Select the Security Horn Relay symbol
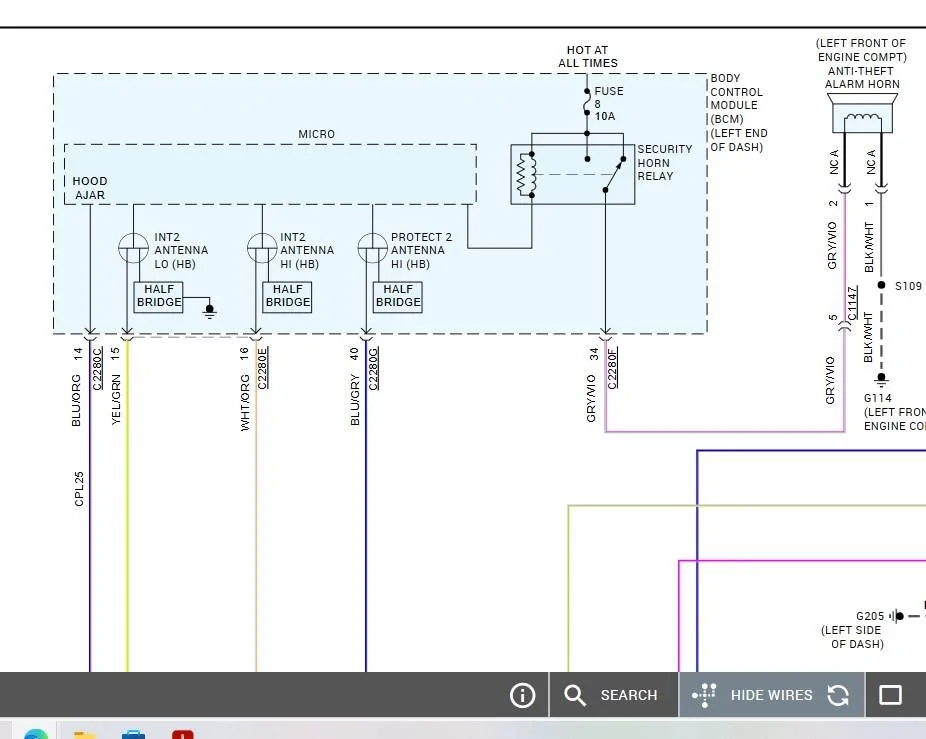 572,174
